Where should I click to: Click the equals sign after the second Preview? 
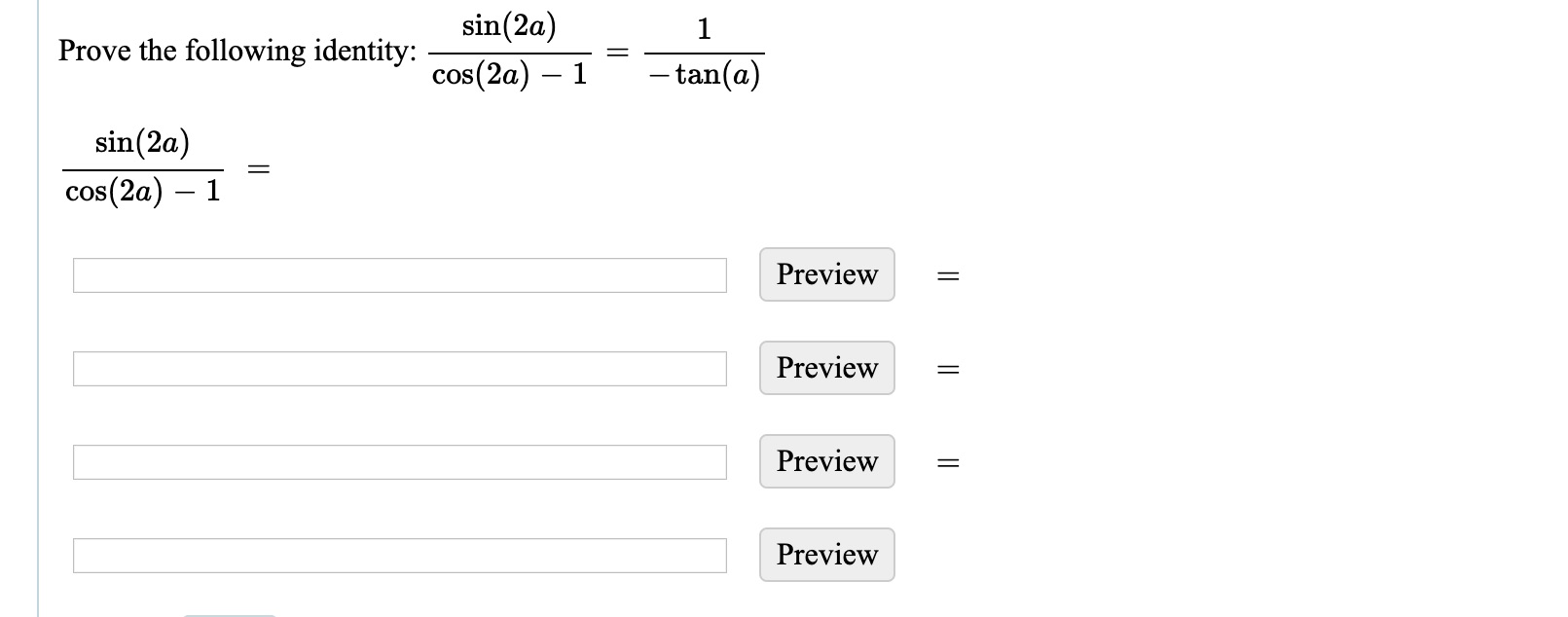point(946,371)
